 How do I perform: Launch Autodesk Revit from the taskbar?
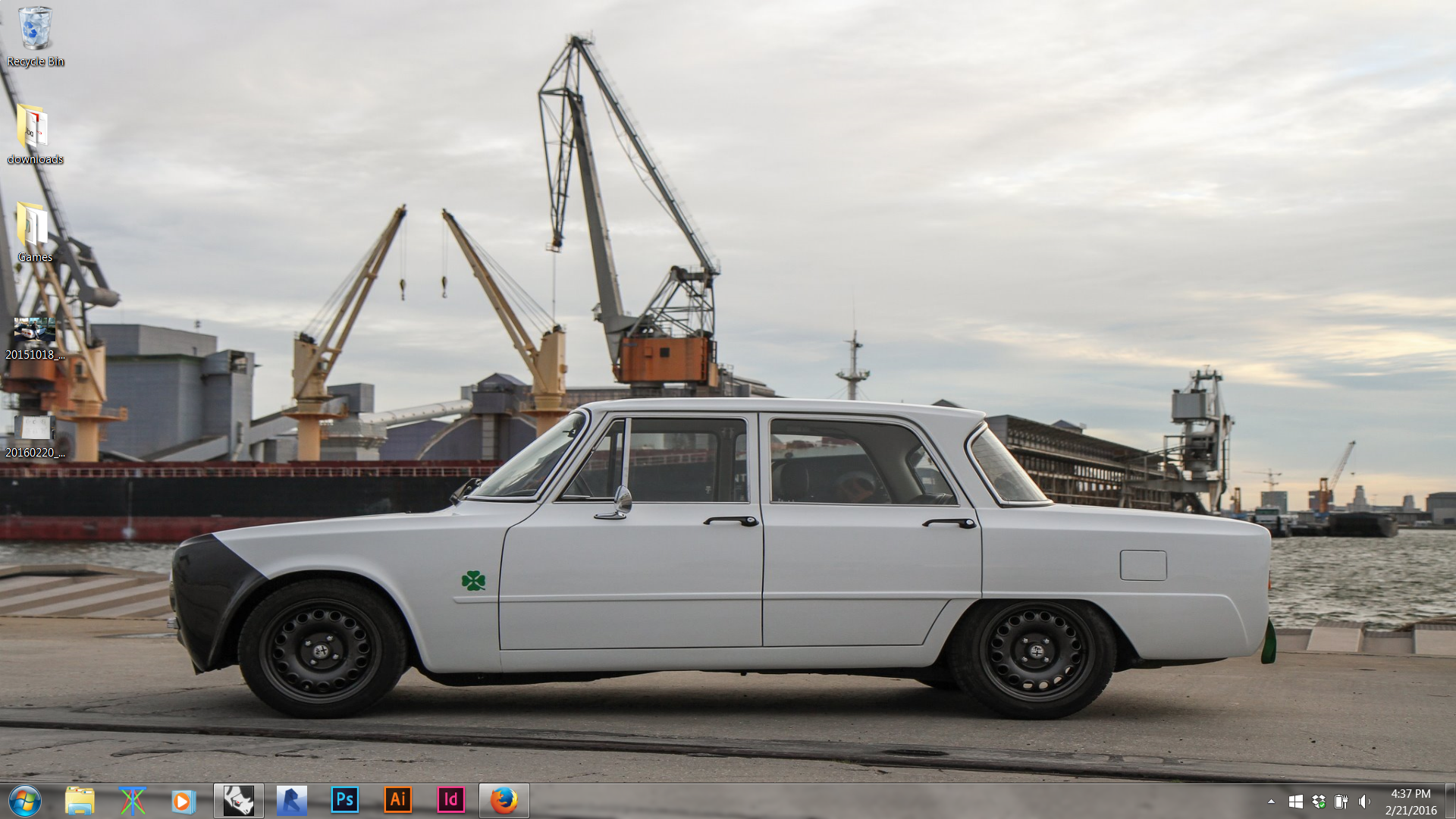point(292,801)
